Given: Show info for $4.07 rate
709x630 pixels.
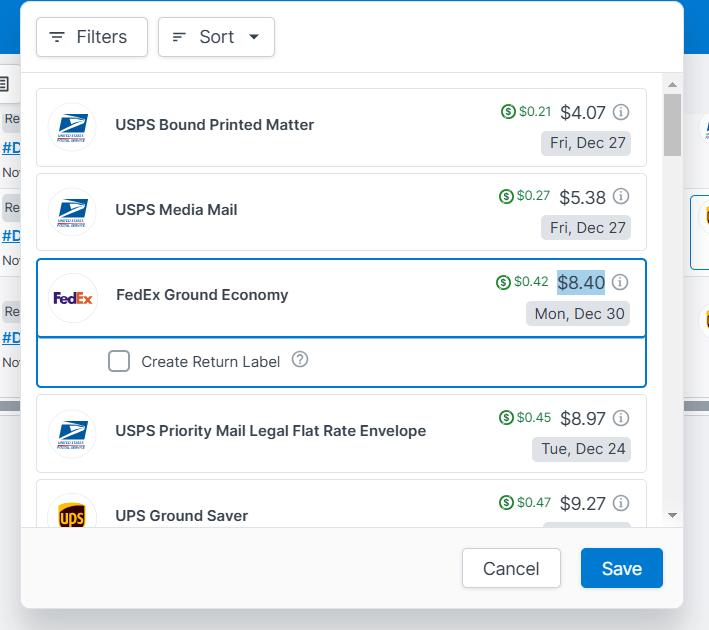Looking at the screenshot, I should coord(621,112).
